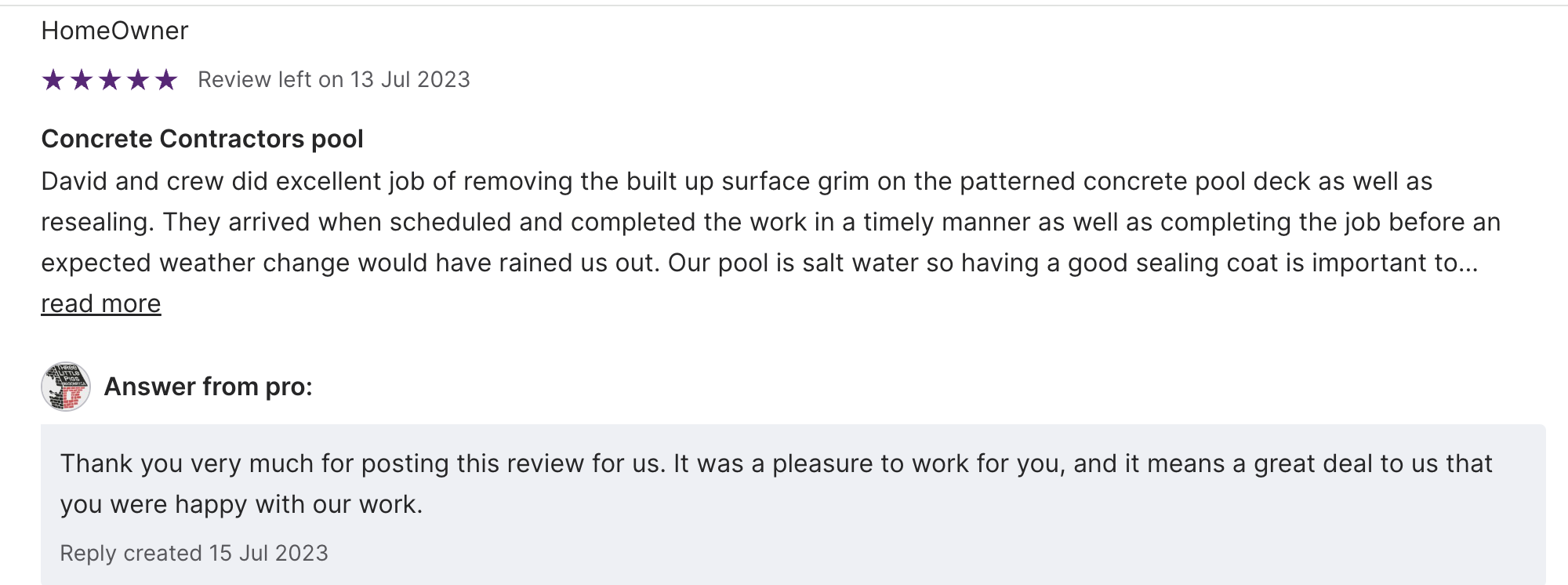Viewport: 1568px width, 585px height.
Task: Click the word "David" in the review
Action: point(74,181)
